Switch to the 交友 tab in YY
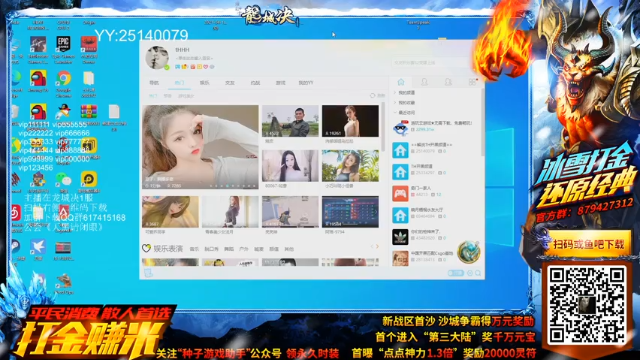This screenshot has width=640, height=360. click(x=230, y=83)
